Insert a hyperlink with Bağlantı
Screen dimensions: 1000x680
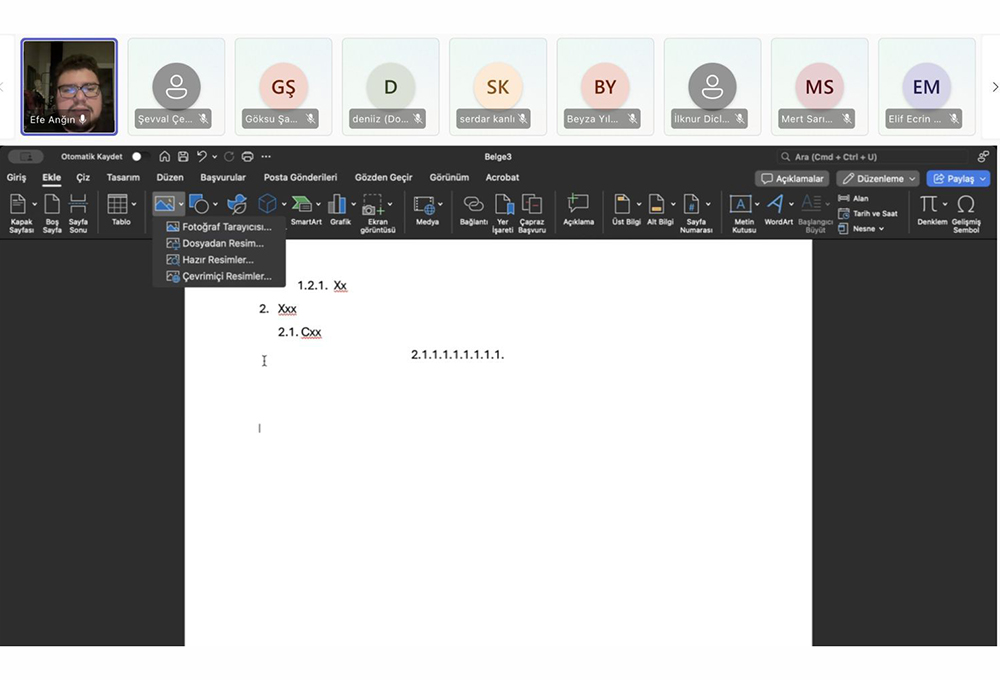473,210
